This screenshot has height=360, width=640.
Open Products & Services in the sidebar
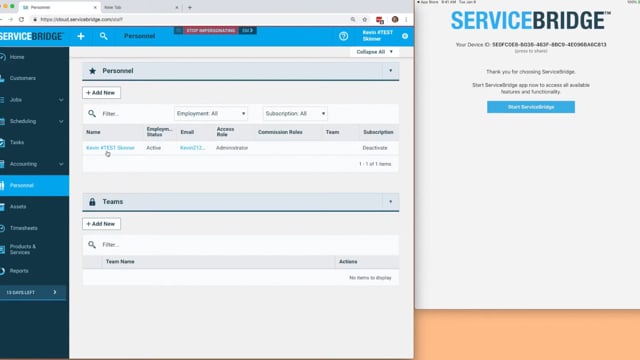coord(34,249)
